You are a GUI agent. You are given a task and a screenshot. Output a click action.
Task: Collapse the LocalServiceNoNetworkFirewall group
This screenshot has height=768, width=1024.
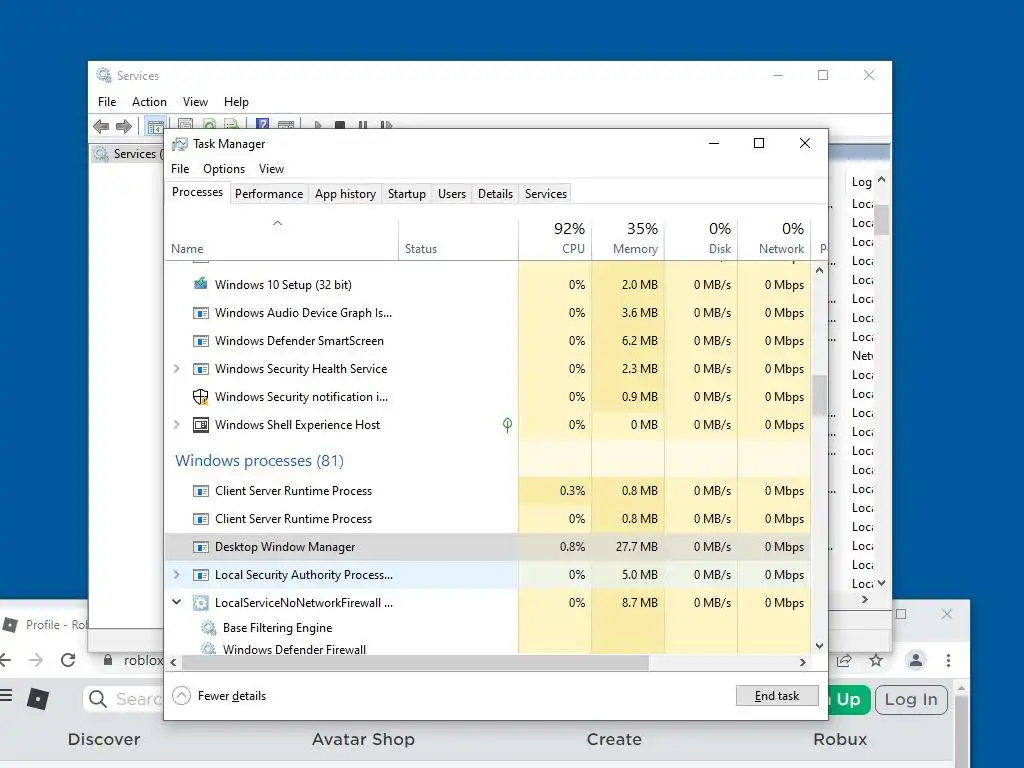[x=176, y=602]
